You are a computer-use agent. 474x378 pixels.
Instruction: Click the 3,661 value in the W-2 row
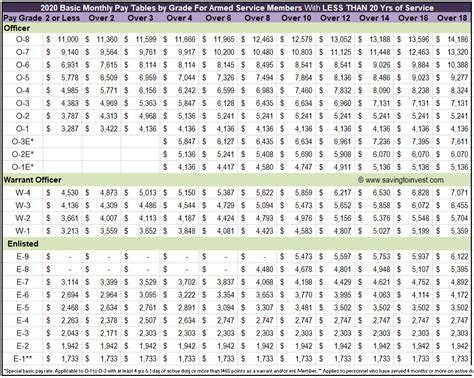(x=70, y=218)
